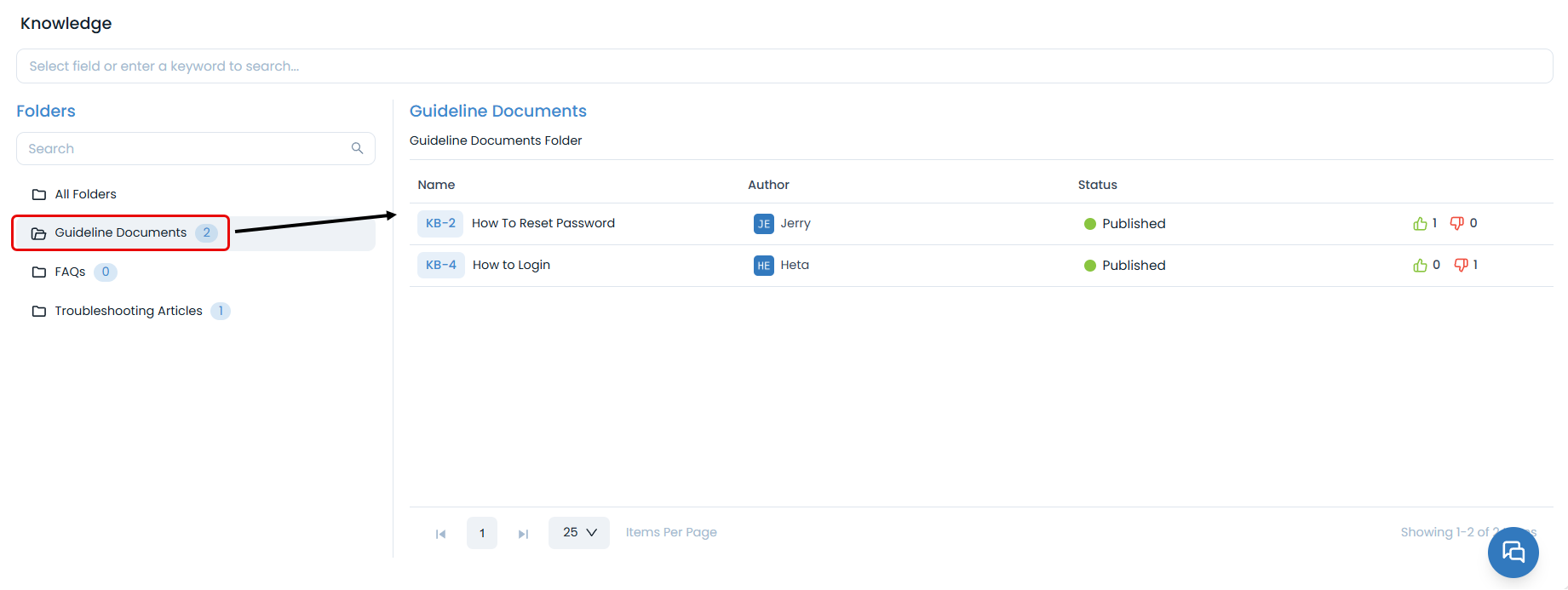Image resolution: width=1568 pixels, height=590 pixels.
Task: Click thumbs down on How To Reset Password
Action: pos(1457,224)
